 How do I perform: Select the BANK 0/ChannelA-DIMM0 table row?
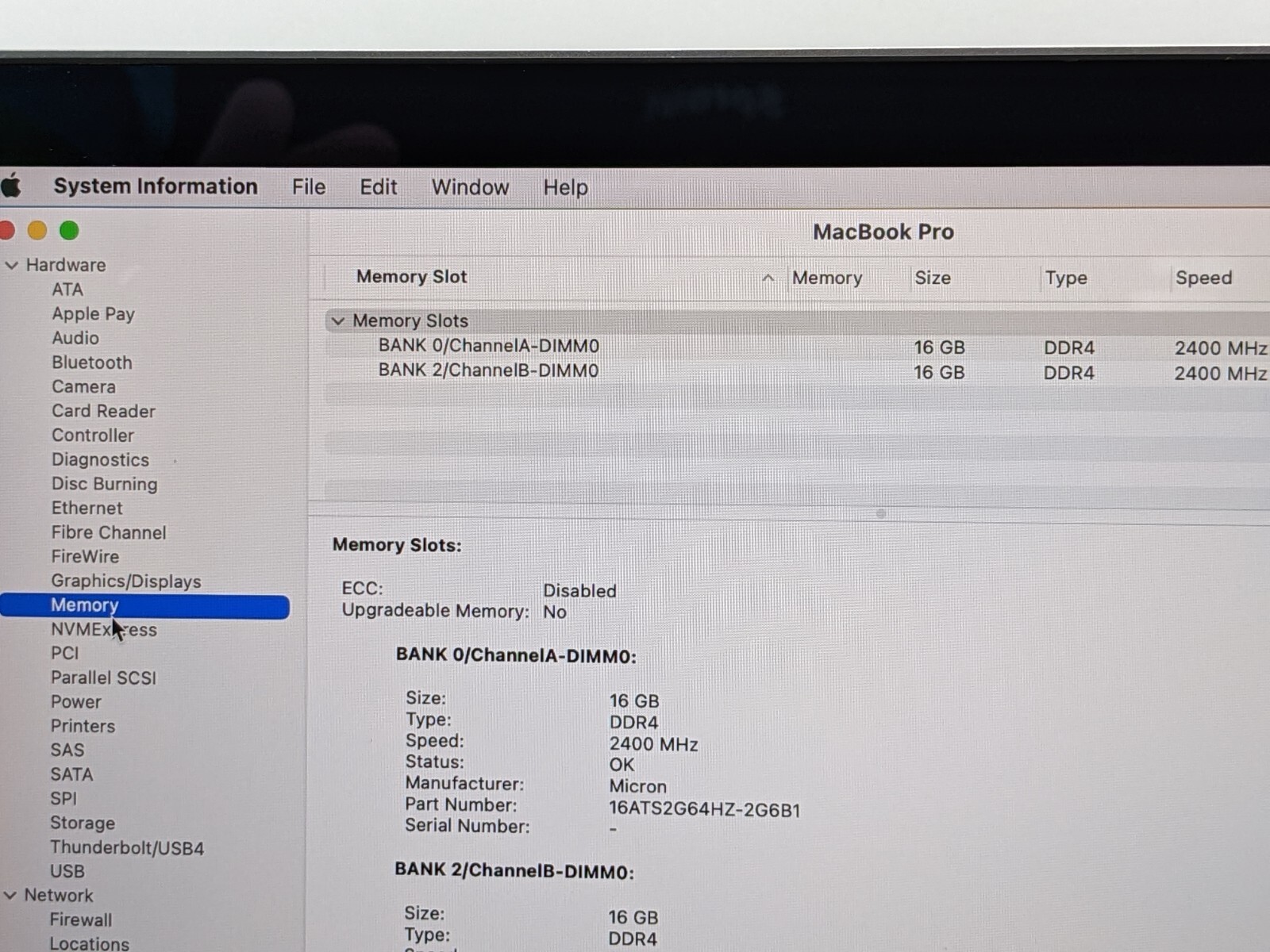797,347
